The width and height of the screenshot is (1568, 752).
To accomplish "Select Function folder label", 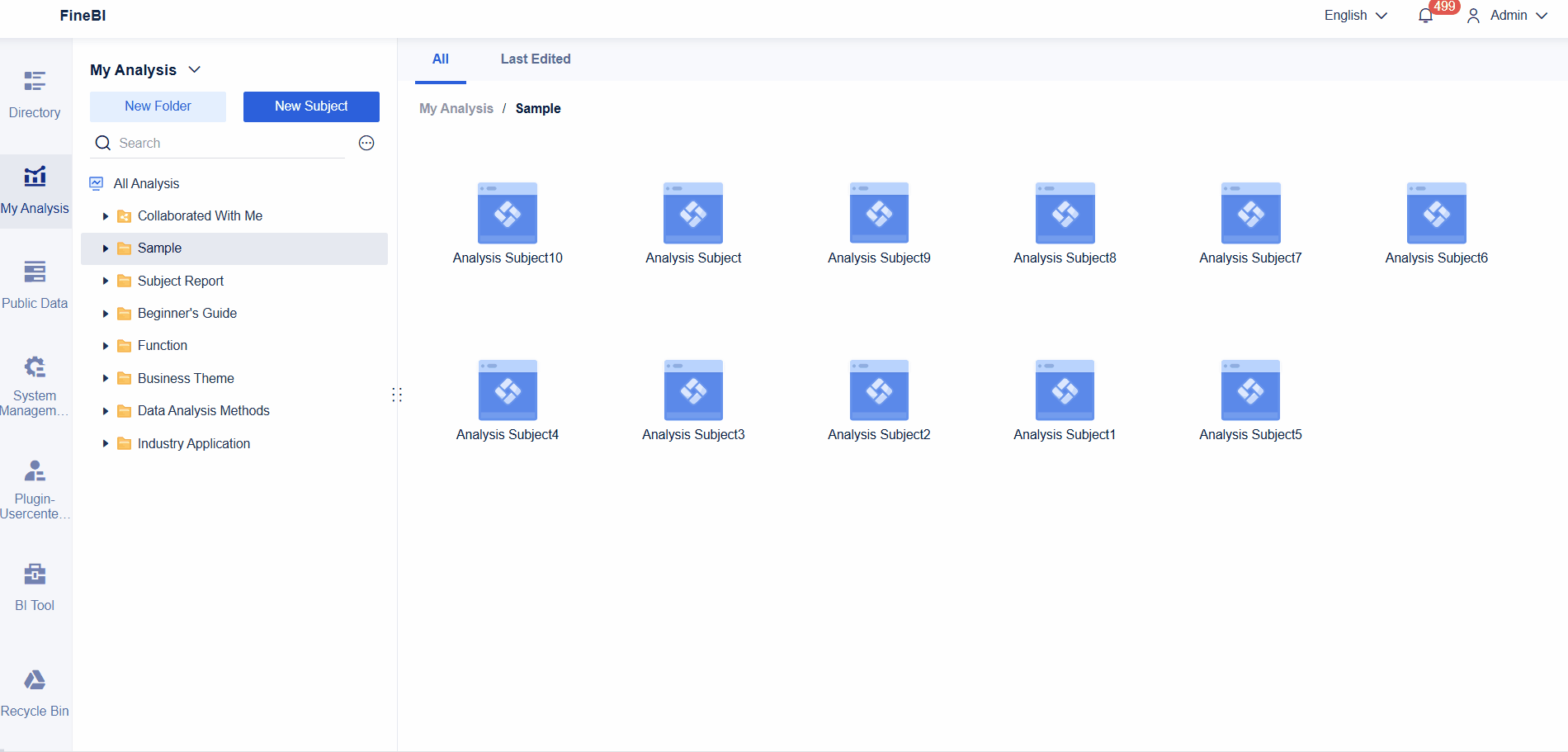I will point(163,346).
